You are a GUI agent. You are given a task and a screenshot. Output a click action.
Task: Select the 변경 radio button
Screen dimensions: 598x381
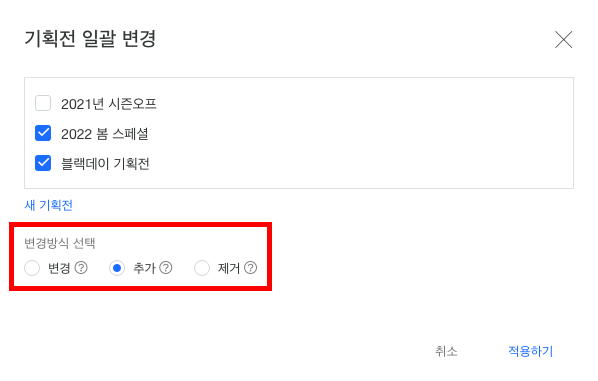pyautogui.click(x=32, y=268)
